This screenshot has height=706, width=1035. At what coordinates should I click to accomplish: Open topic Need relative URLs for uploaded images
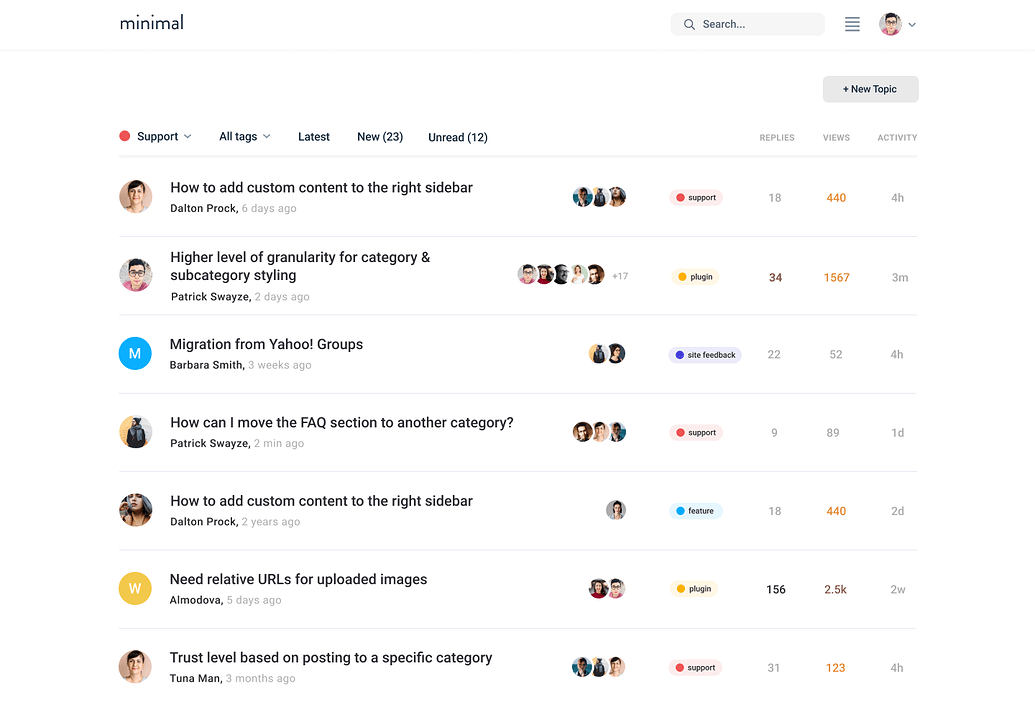[x=298, y=579]
